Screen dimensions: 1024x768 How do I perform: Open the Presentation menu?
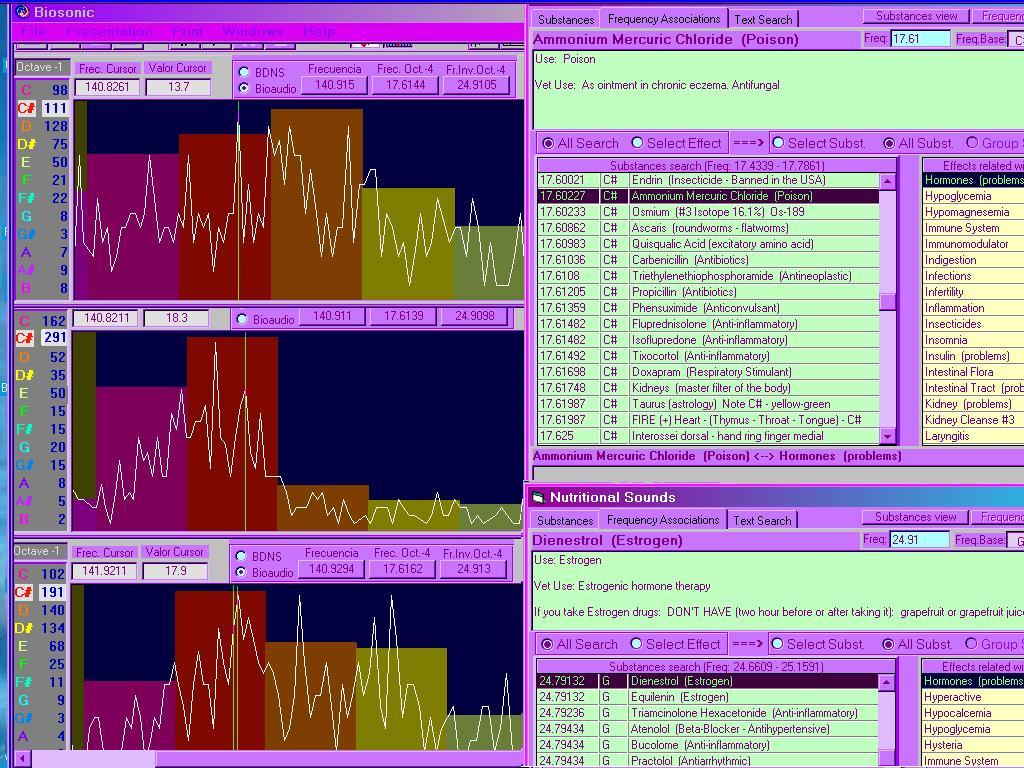[110, 32]
